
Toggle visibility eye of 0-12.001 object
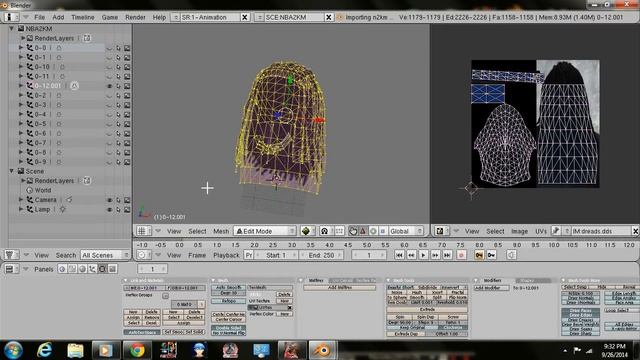coord(109,86)
